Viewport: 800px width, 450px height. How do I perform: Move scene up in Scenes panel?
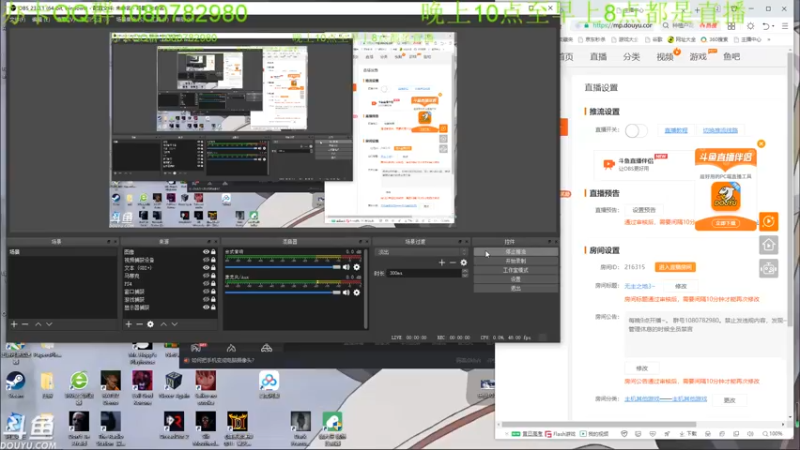click(38, 324)
